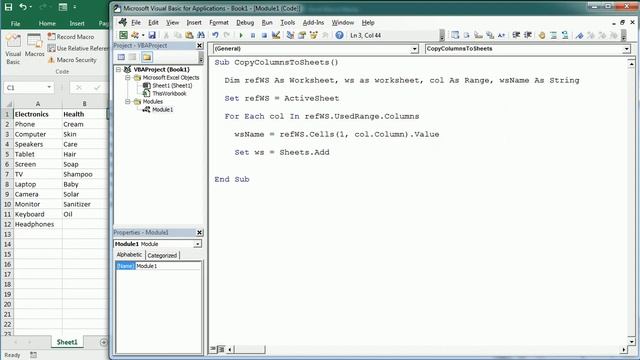This screenshot has width=640, height=360.
Task: Switch to Categorized properties tab
Action: [x=162, y=256]
